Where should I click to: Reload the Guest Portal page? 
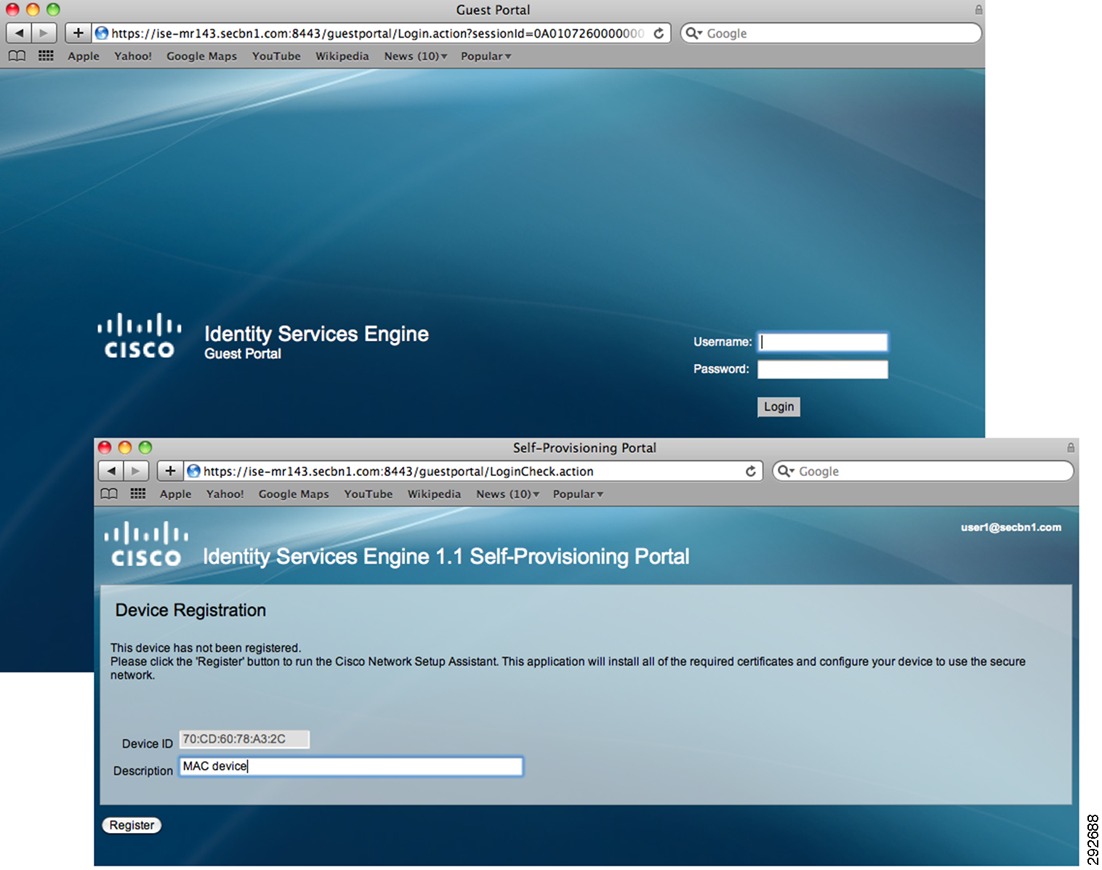pyautogui.click(x=659, y=33)
